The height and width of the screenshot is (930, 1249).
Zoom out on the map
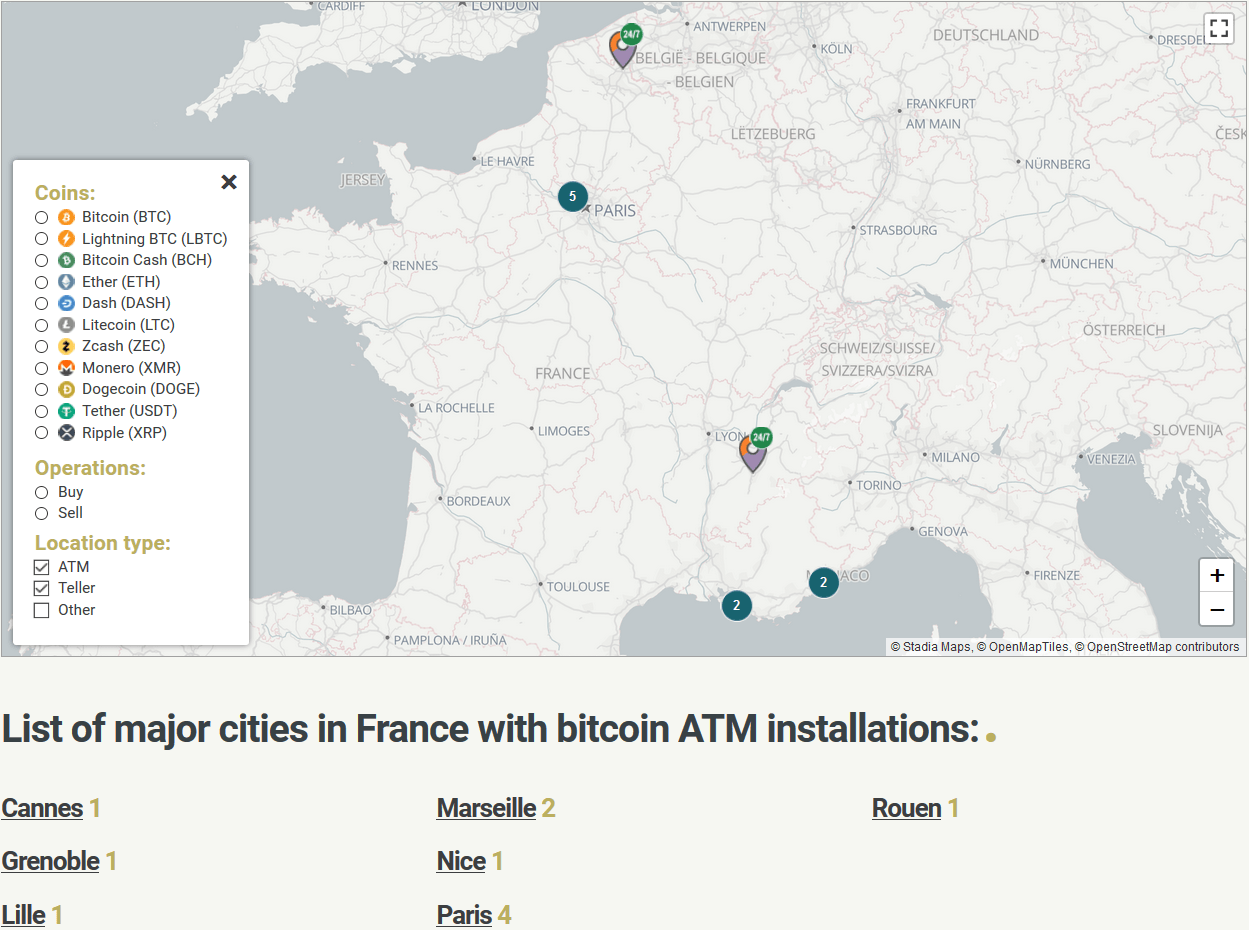(x=1216, y=609)
